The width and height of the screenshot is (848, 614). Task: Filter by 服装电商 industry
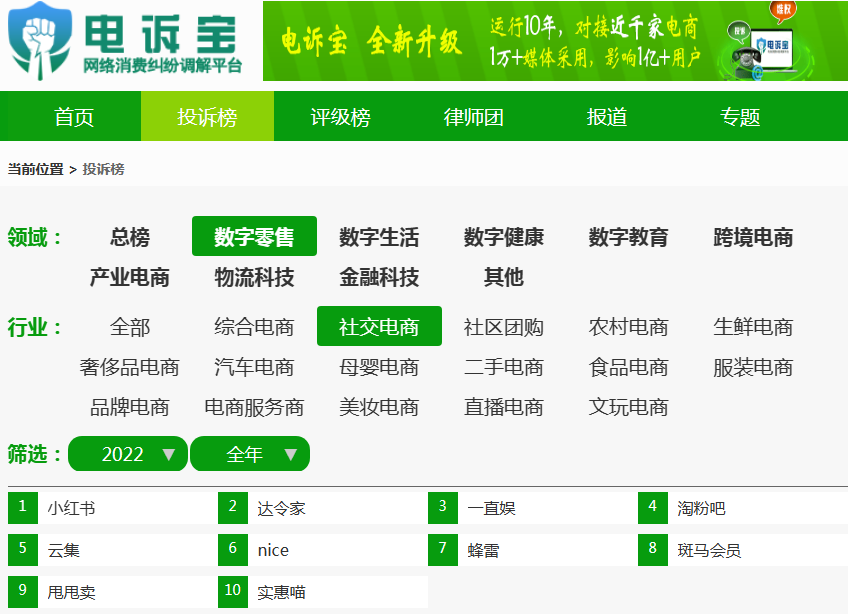click(753, 367)
